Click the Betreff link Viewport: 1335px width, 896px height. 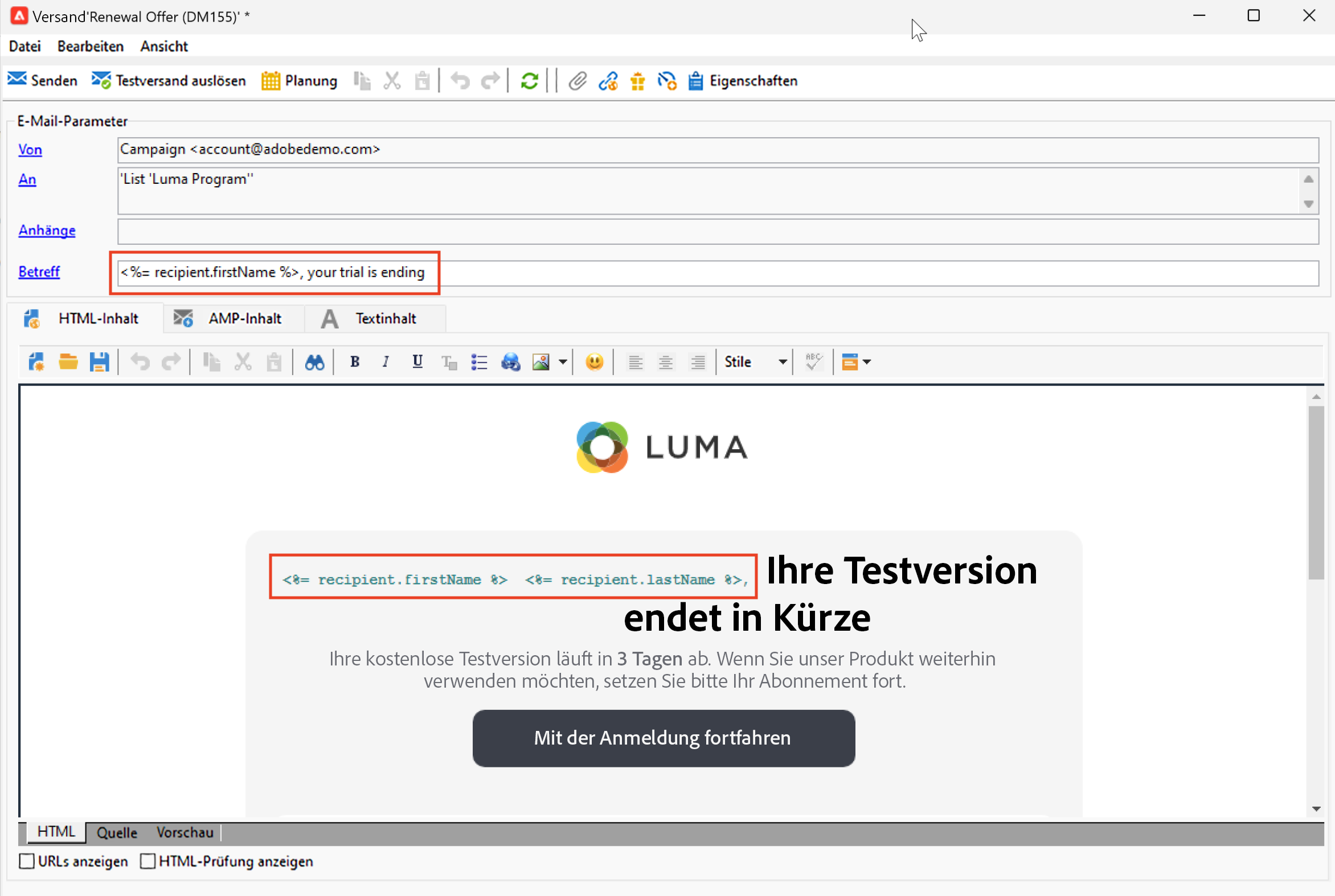(39, 272)
